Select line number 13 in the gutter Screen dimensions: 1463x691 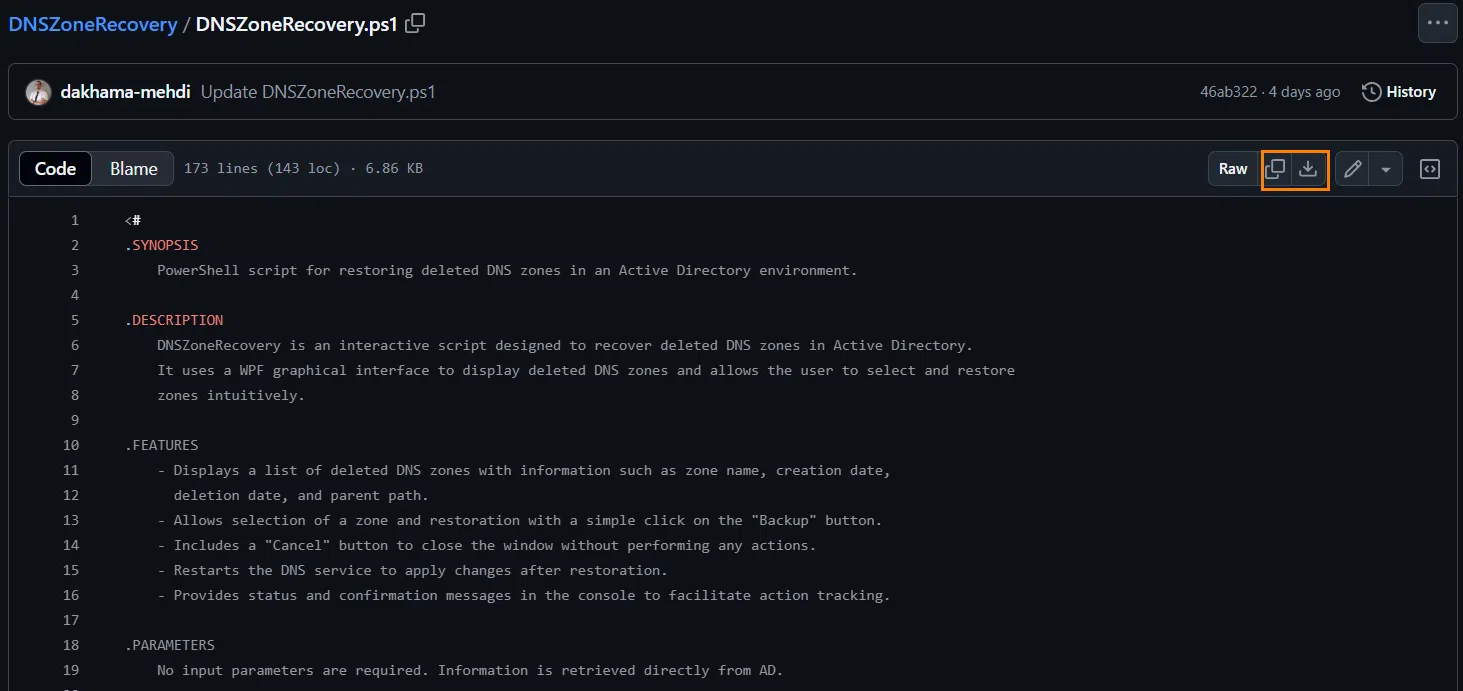pos(70,520)
